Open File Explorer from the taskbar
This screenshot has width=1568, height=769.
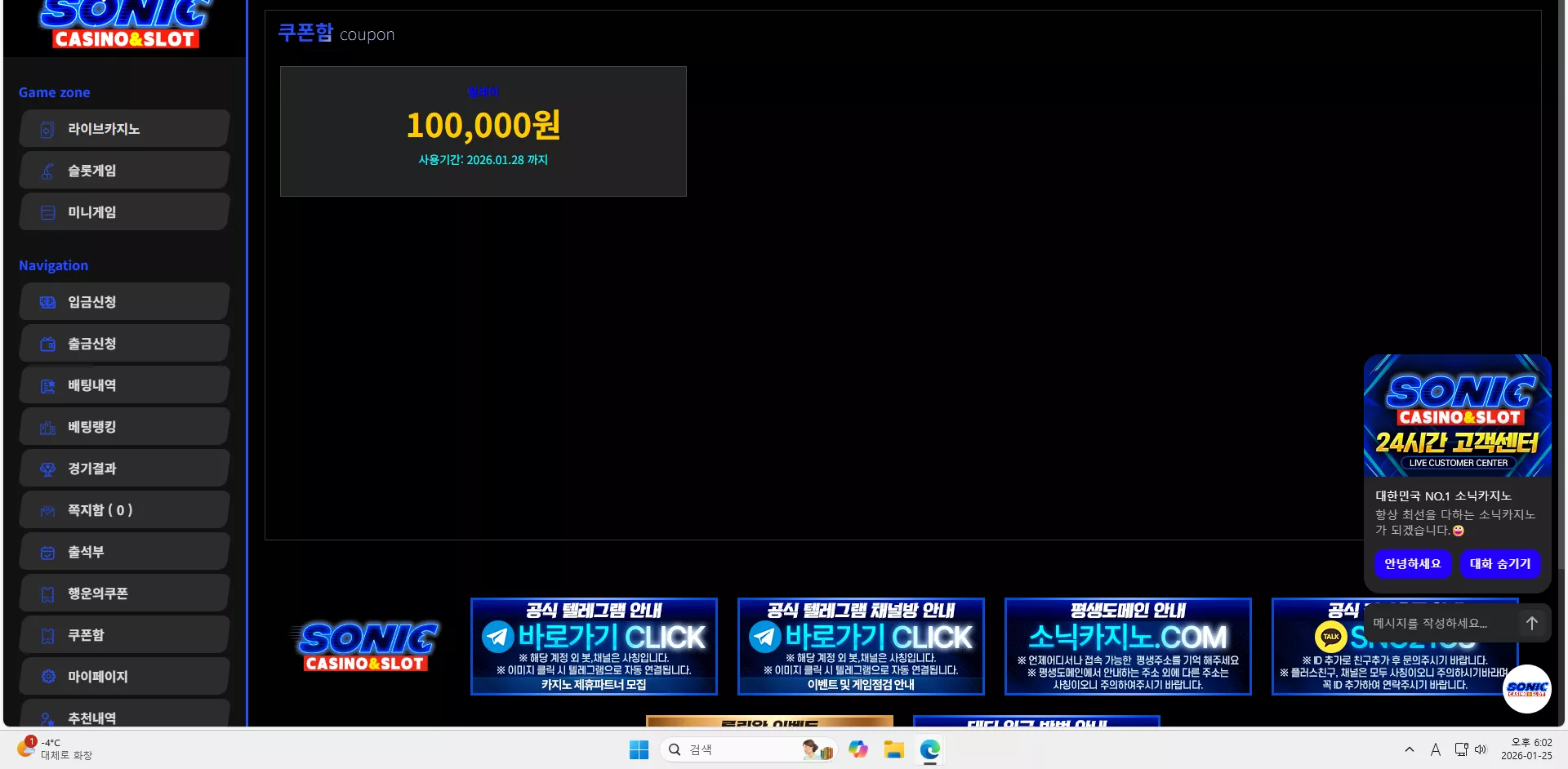[x=893, y=749]
